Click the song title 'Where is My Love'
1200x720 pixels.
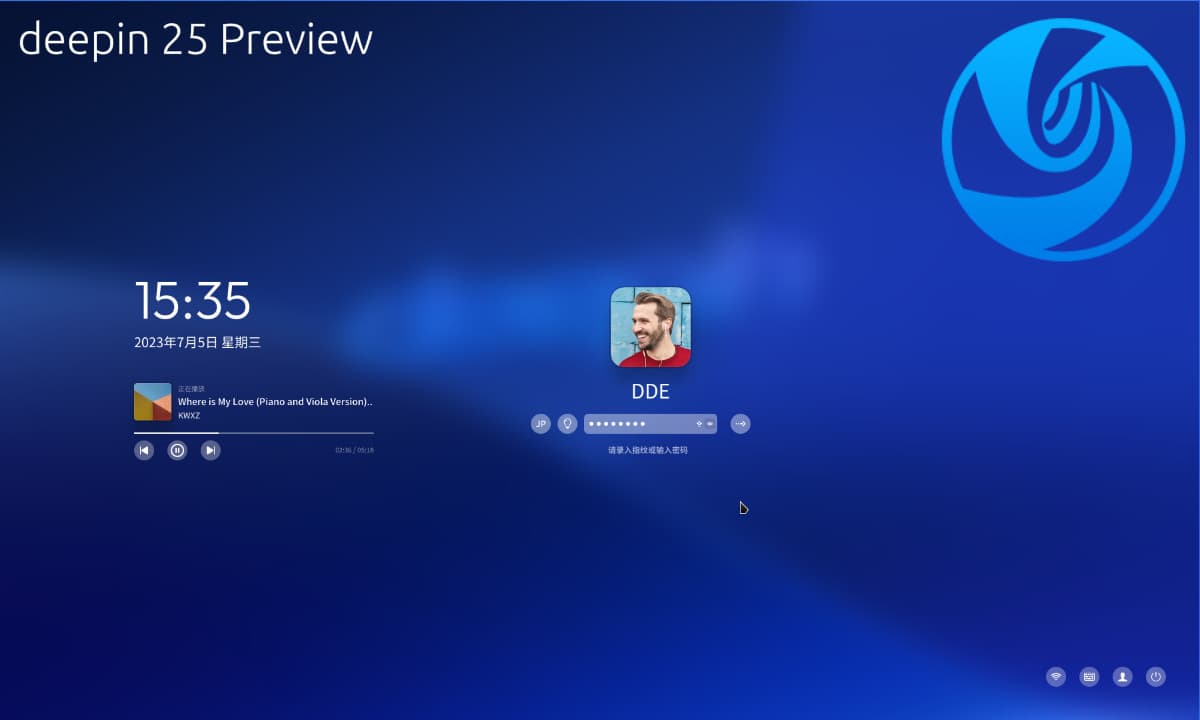(x=275, y=402)
